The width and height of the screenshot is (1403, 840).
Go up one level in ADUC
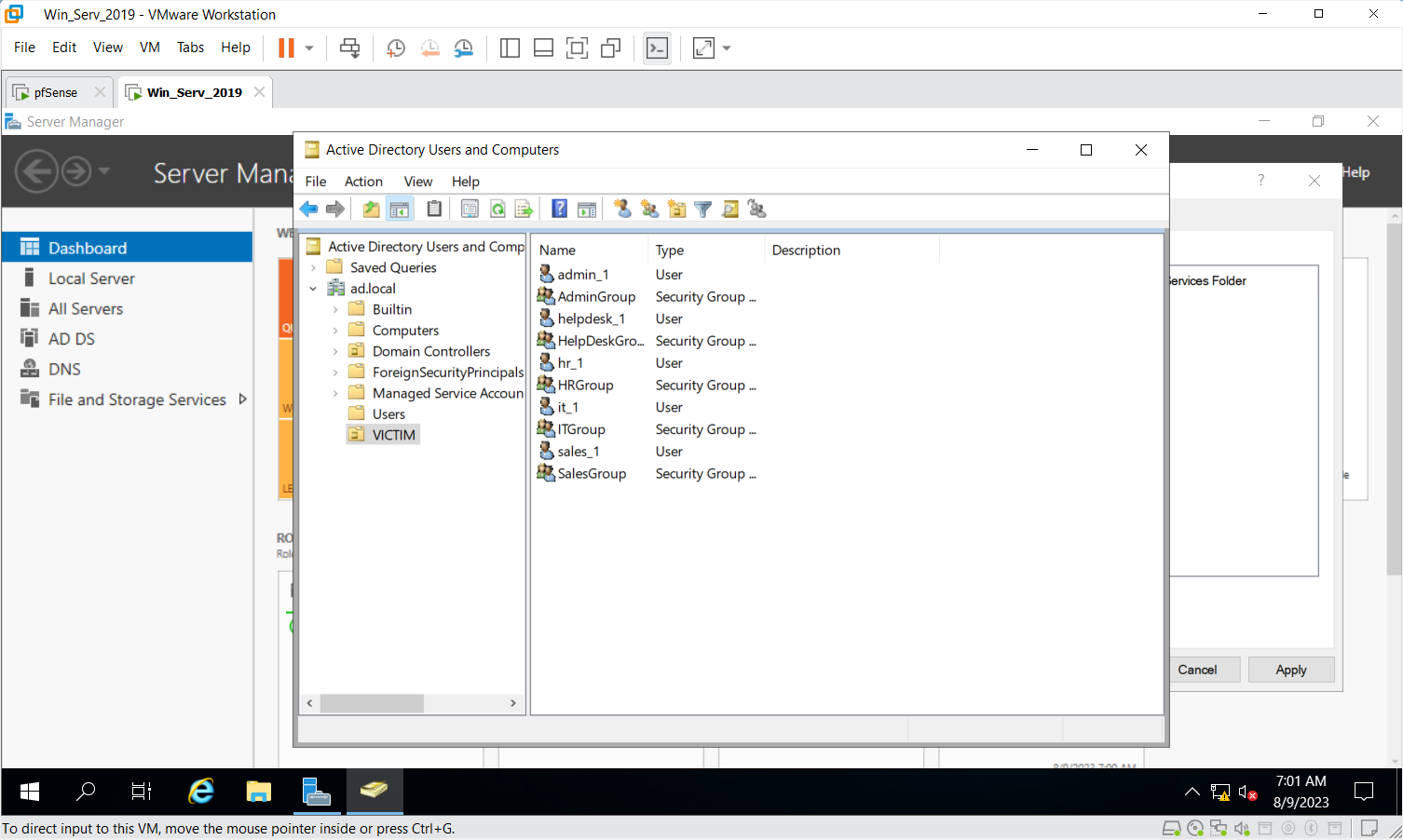coord(372,209)
